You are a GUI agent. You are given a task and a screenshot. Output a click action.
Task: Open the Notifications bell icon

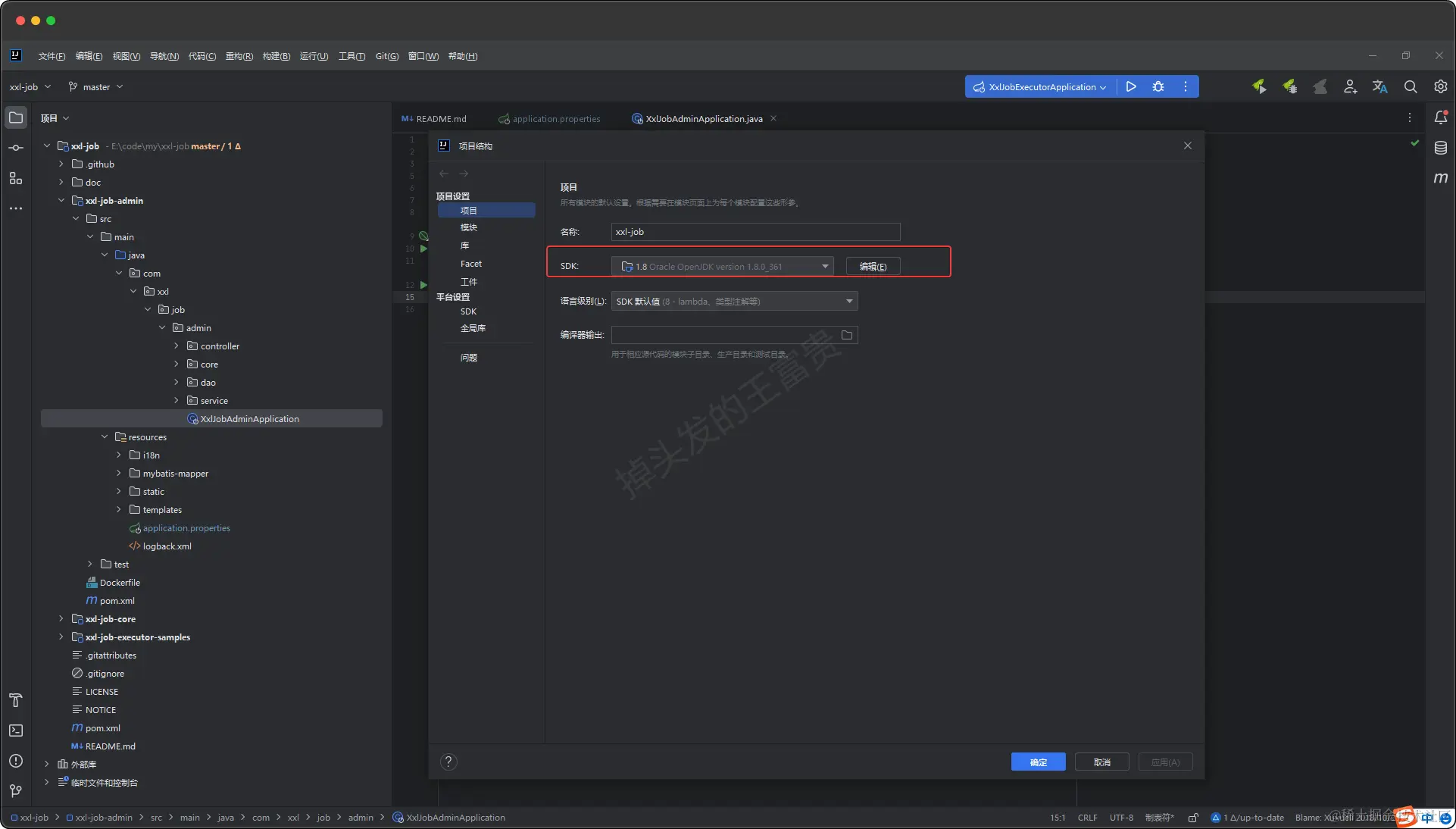click(1440, 117)
